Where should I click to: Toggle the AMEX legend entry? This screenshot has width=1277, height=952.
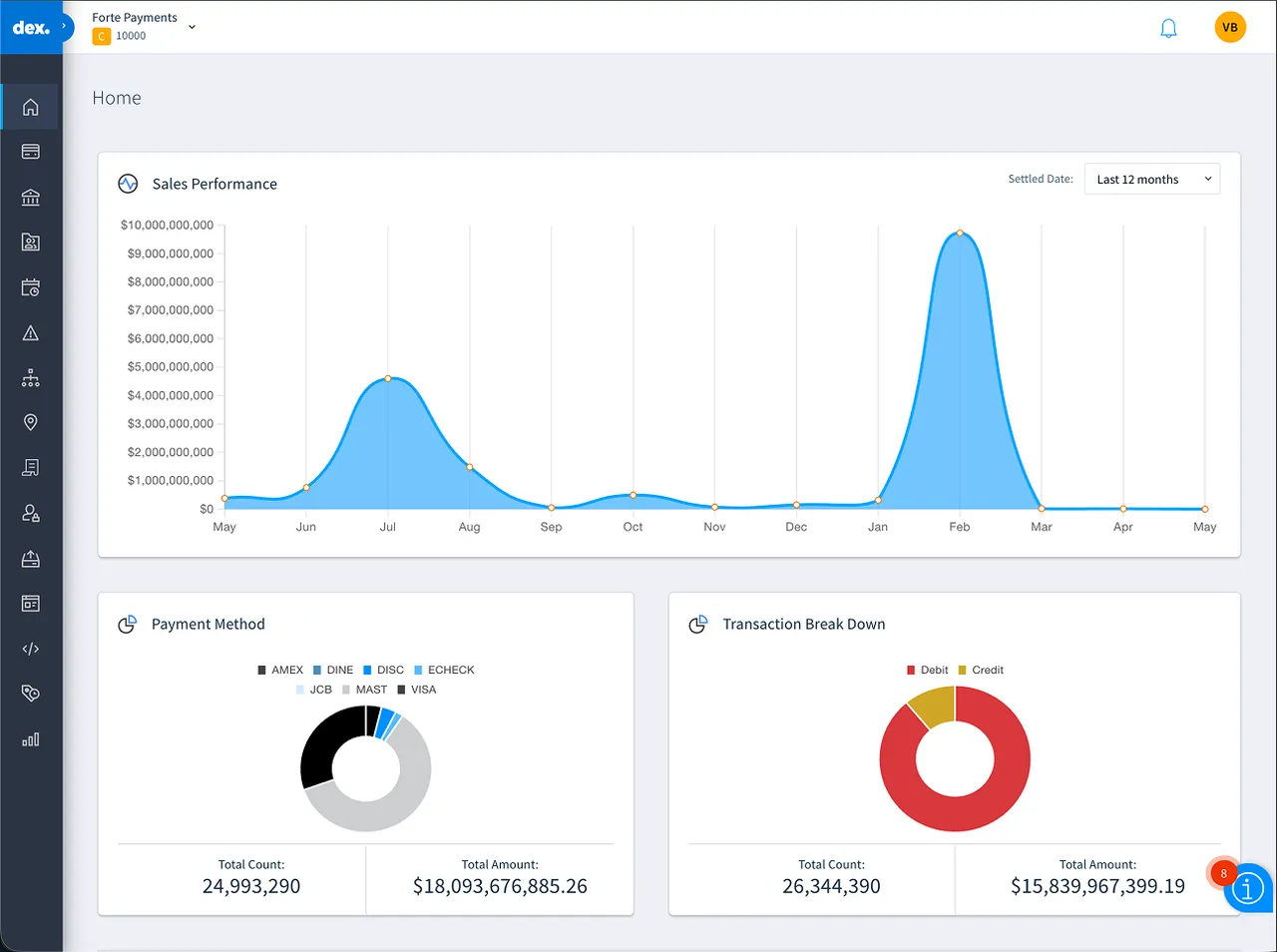pos(280,670)
